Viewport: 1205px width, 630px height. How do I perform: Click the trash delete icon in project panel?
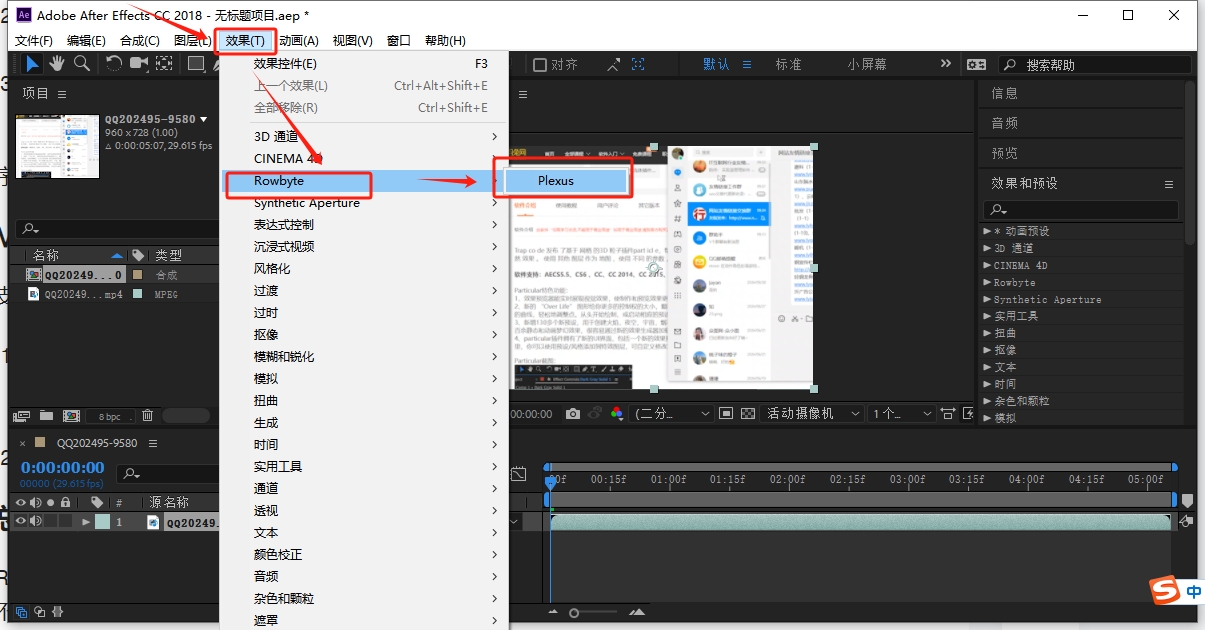click(x=147, y=415)
